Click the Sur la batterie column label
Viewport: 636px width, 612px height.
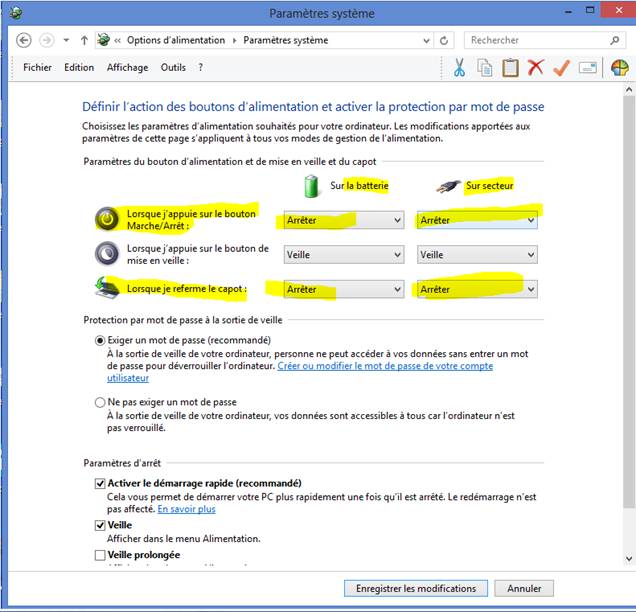click(359, 186)
